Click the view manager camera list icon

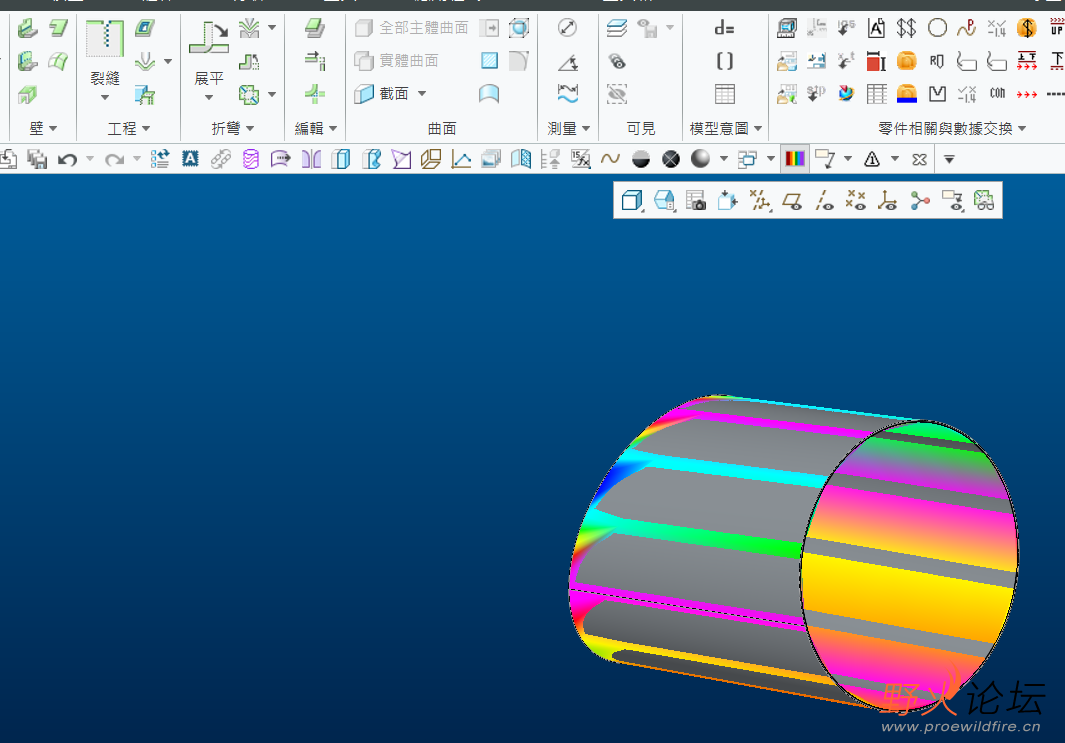coord(696,200)
